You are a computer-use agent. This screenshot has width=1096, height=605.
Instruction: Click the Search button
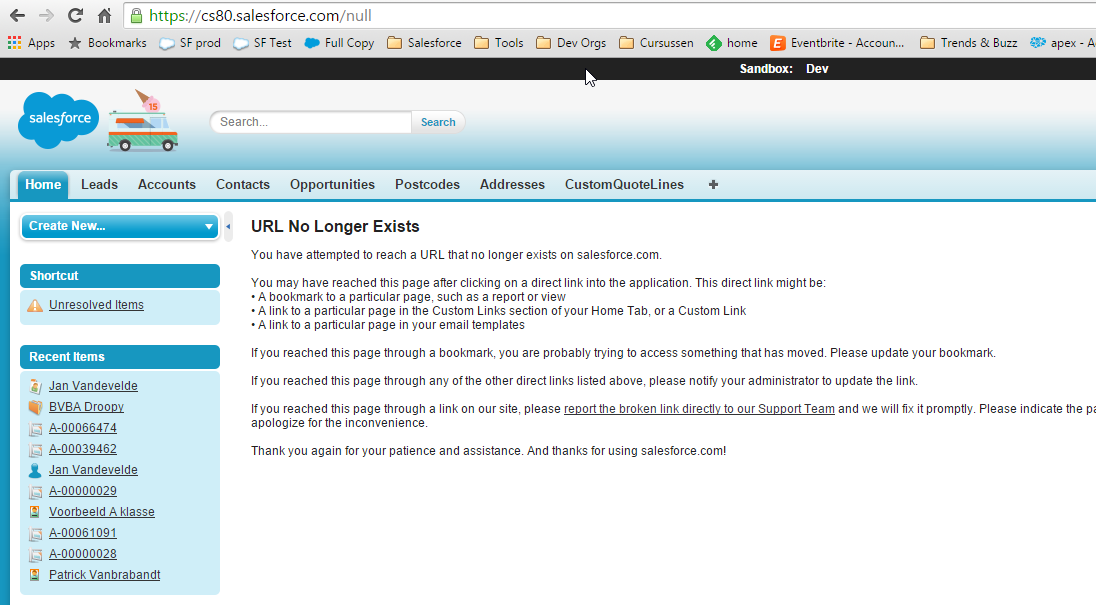pos(438,122)
